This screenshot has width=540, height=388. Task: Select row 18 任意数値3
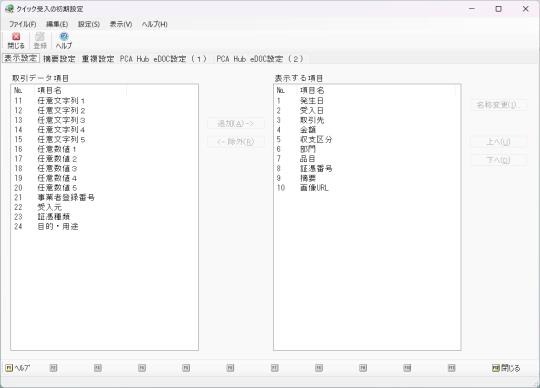coord(104,168)
